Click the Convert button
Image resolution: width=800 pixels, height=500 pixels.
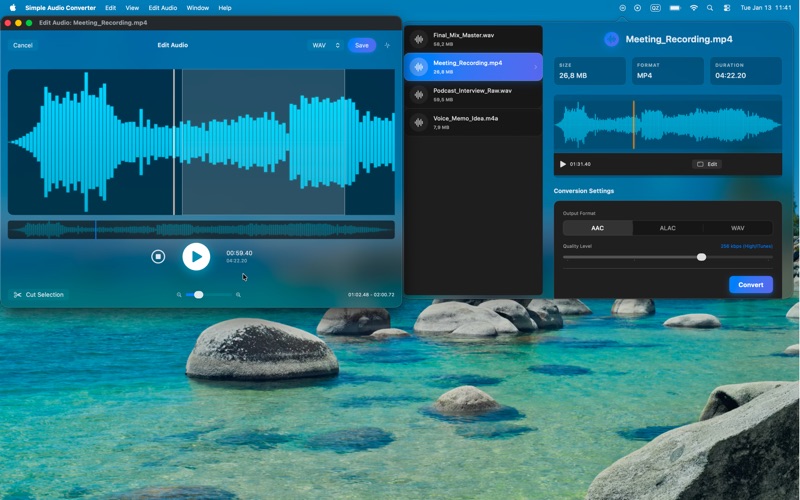[x=751, y=285]
